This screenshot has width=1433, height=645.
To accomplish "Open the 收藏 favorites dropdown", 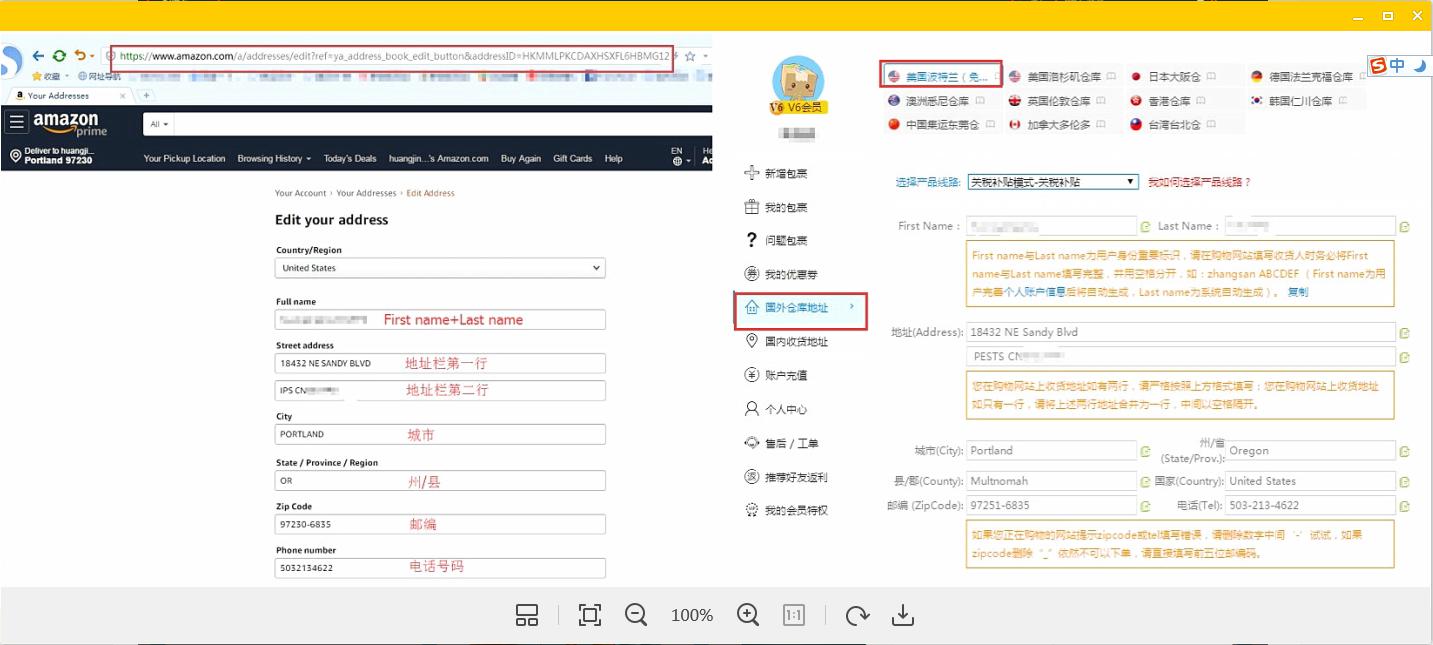I will click(x=53, y=76).
